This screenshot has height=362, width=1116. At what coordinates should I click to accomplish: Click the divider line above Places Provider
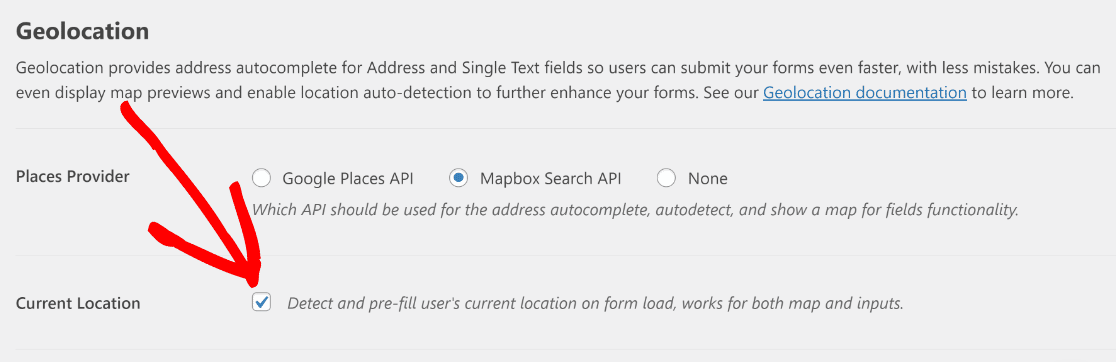pos(558,128)
